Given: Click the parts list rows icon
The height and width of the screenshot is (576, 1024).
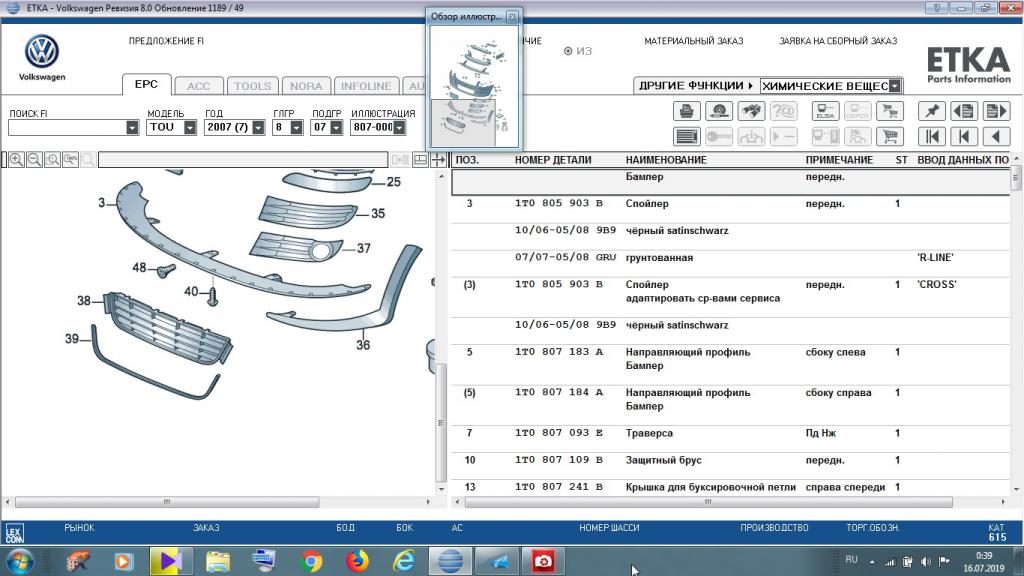Looking at the screenshot, I should click(x=686, y=136).
